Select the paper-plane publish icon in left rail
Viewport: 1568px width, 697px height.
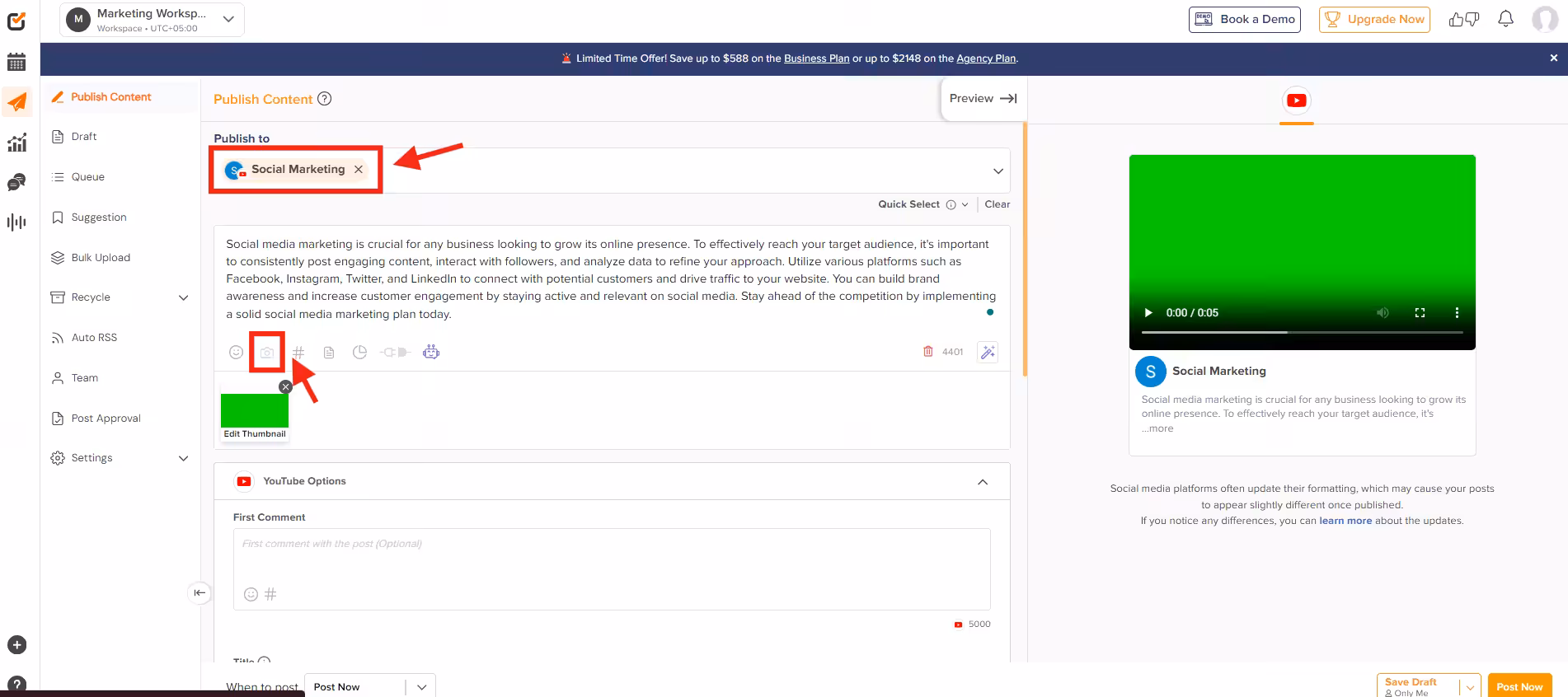click(x=16, y=102)
